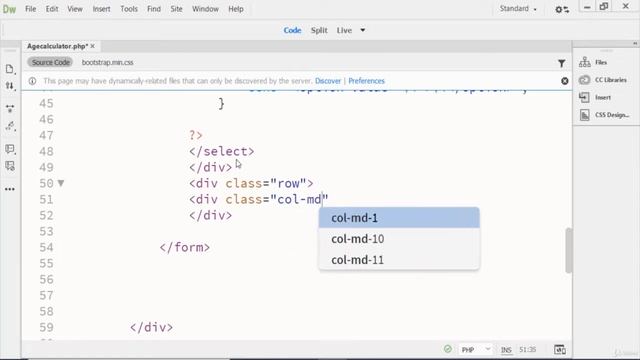Click the green no-errors status icon
Viewport: 640px width, 360px height.
448,349
